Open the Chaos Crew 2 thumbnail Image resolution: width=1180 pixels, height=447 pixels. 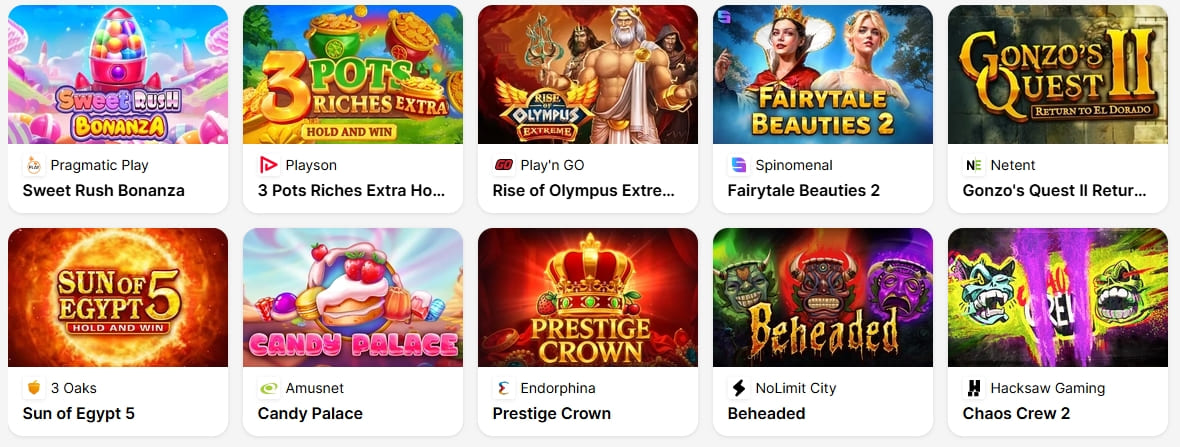(1058, 298)
